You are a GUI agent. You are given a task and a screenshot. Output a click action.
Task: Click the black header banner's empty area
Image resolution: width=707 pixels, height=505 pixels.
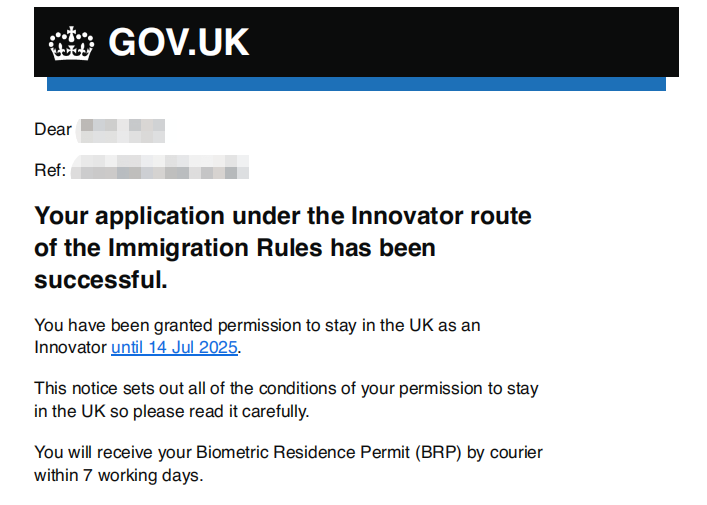[464, 42]
